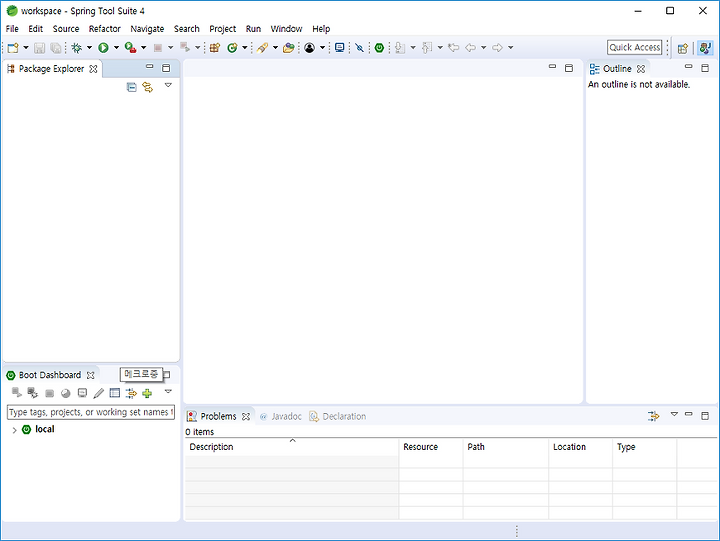The image size is (720, 541).
Task: Close the Package Explorer view
Action: 93,69
